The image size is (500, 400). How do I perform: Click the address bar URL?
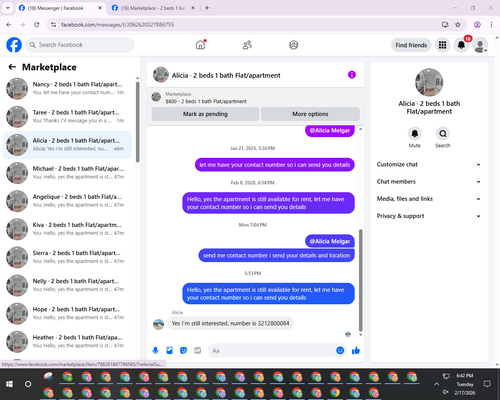117,25
